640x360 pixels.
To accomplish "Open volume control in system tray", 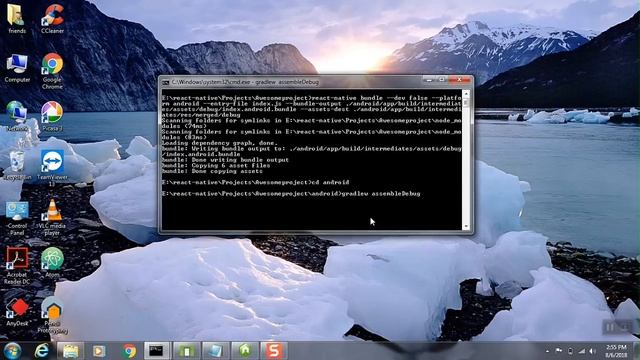I will 592,351.
